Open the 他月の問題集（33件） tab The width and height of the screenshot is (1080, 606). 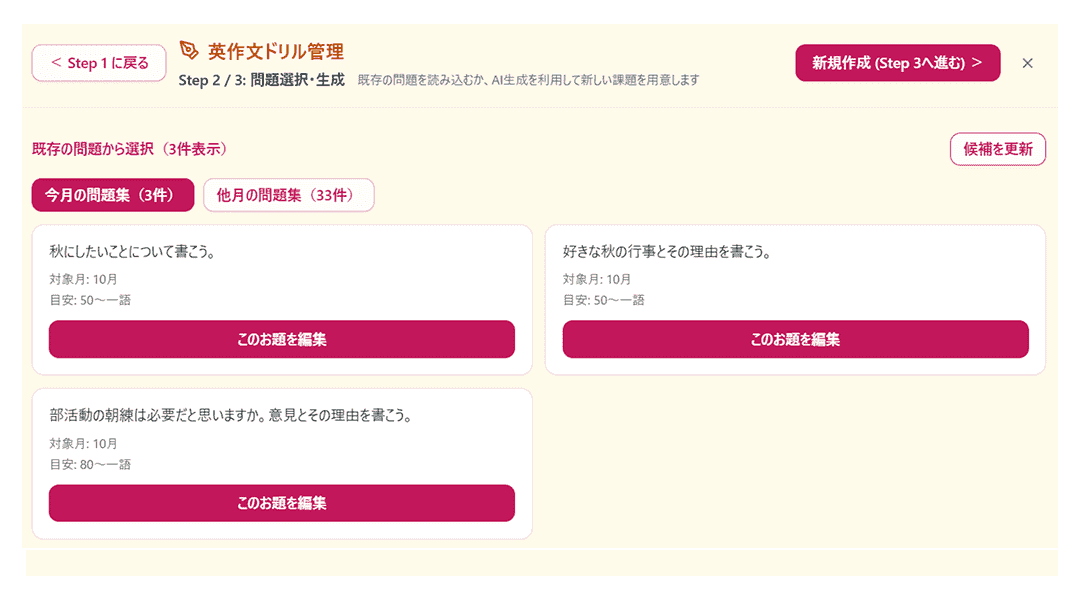click(288, 195)
